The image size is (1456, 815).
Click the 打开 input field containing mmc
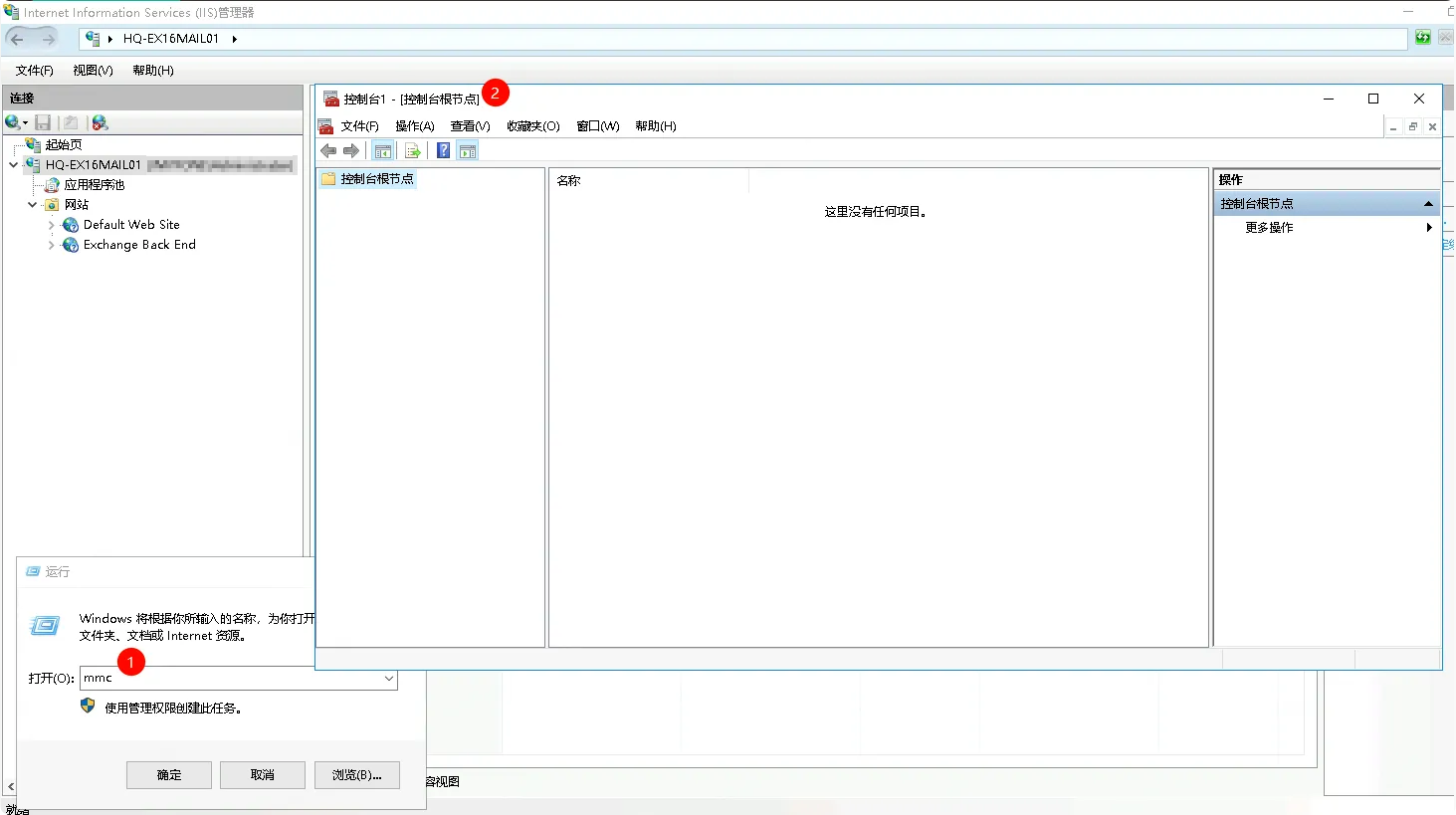click(x=239, y=679)
